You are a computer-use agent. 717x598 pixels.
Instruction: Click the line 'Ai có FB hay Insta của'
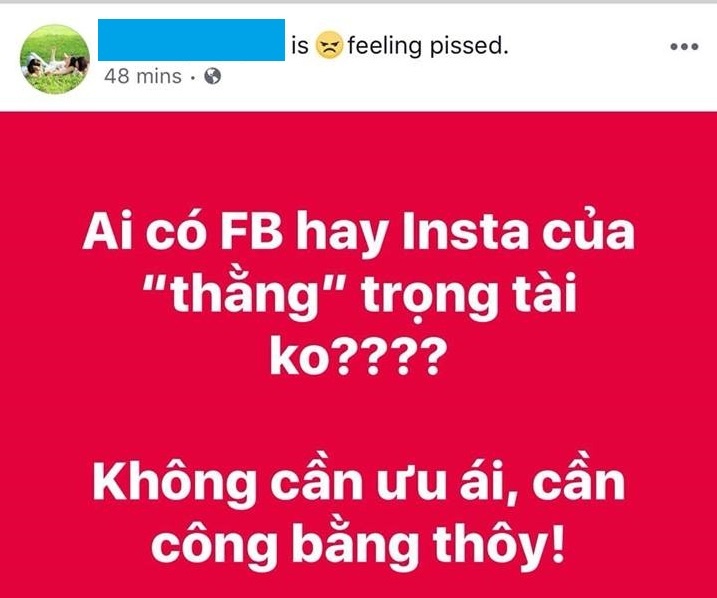tap(358, 234)
